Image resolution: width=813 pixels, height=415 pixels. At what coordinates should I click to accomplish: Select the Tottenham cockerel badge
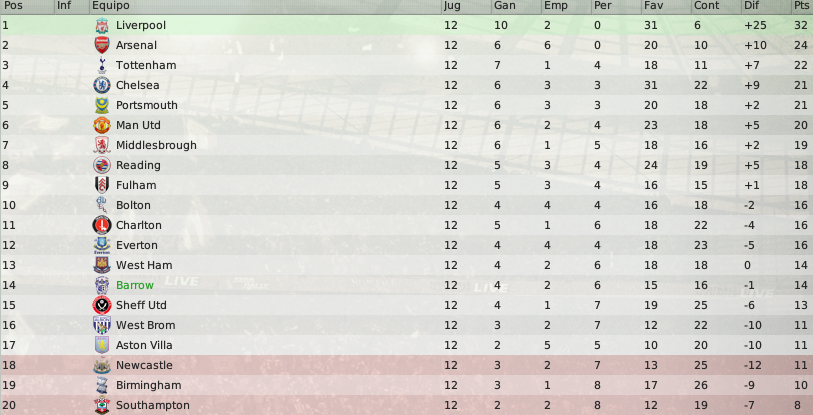(x=102, y=65)
